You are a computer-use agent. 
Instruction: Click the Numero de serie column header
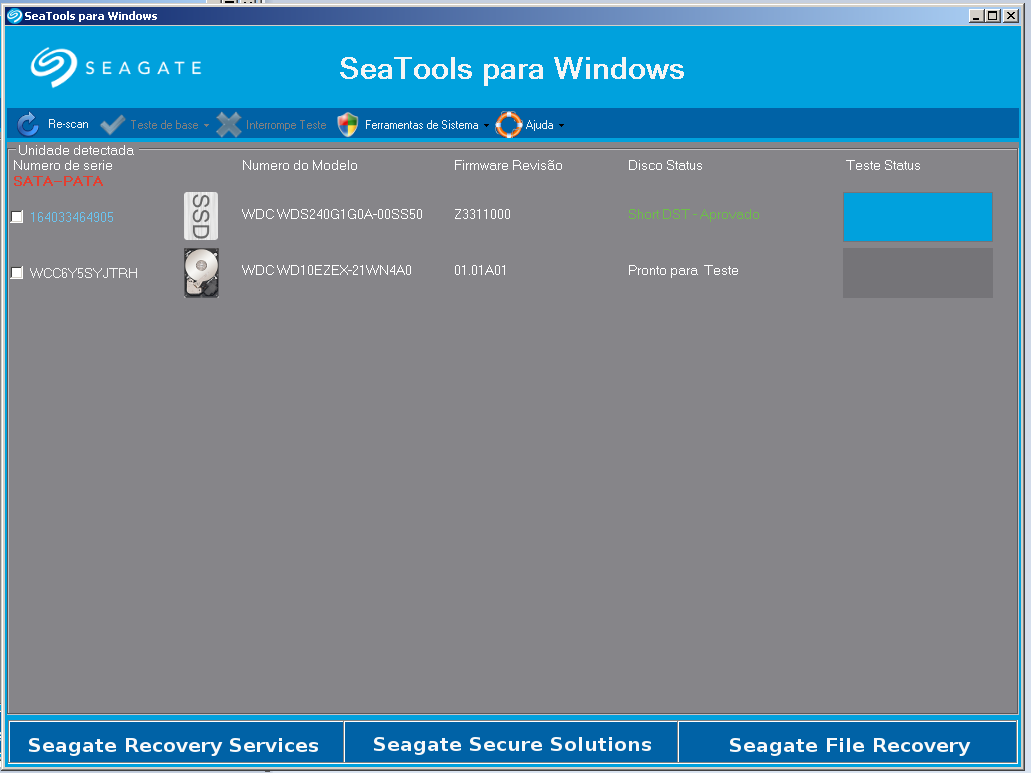(62, 166)
